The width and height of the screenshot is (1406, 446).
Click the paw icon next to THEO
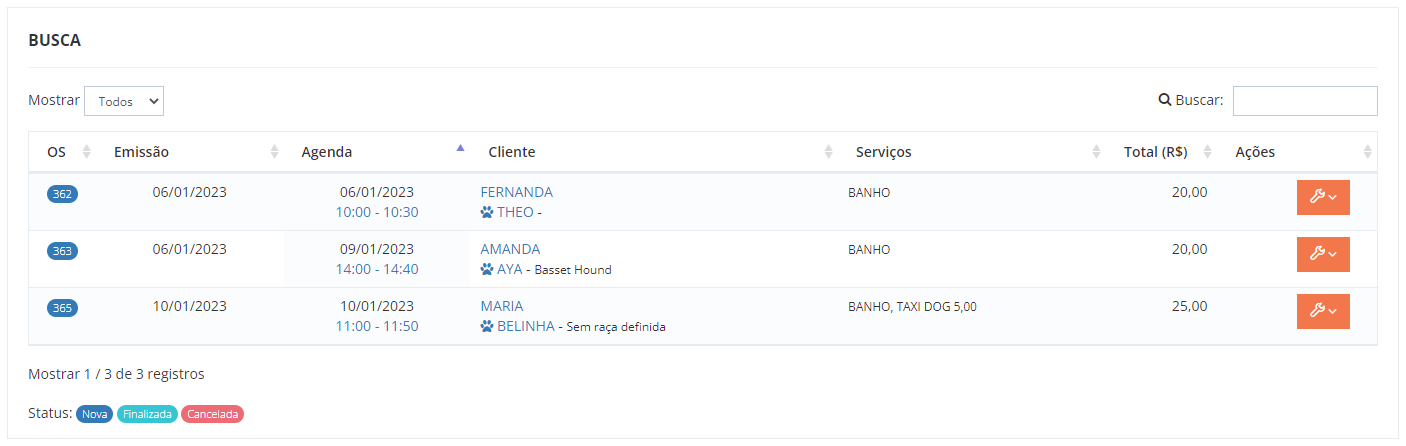(x=487, y=212)
